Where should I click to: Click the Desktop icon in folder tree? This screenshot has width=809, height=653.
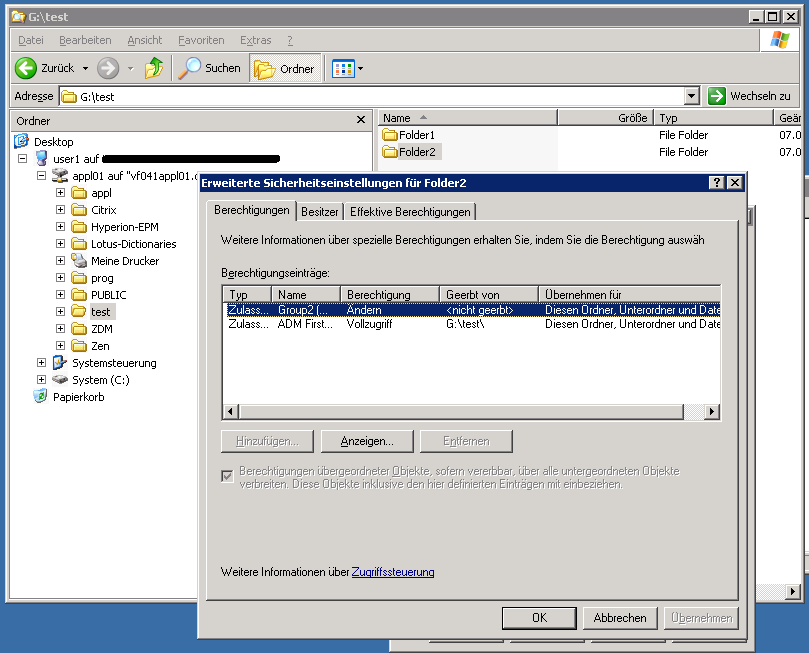coord(21,141)
